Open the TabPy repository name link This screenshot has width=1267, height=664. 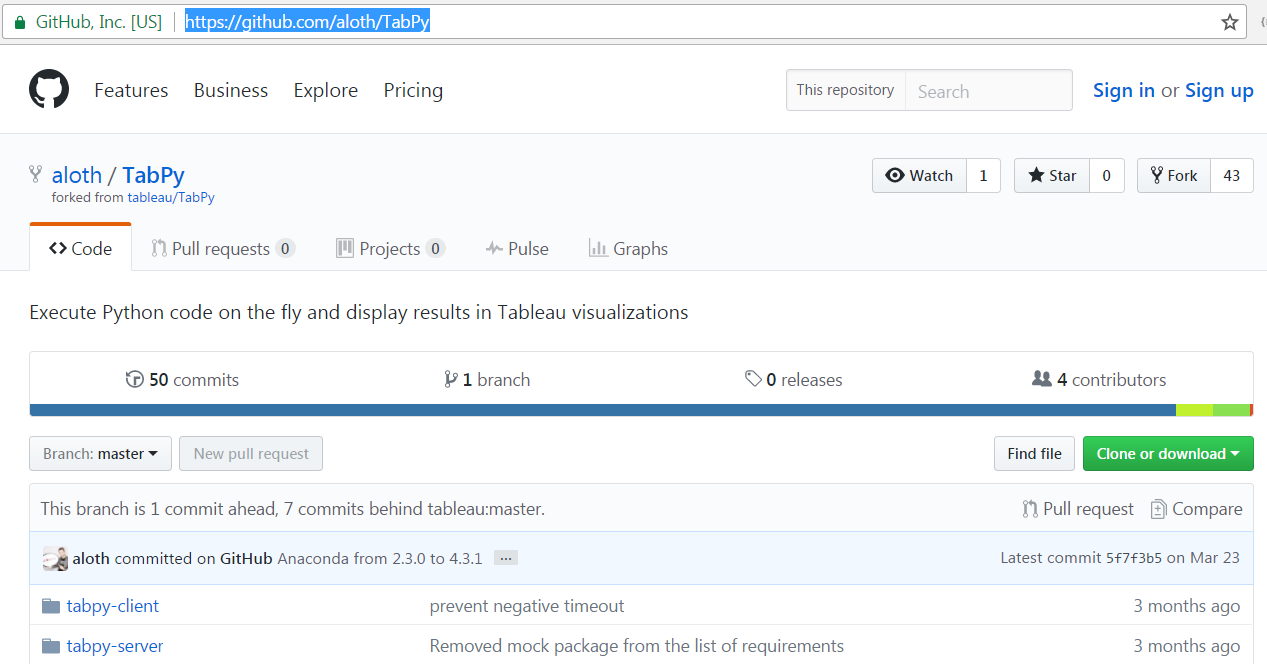(153, 175)
